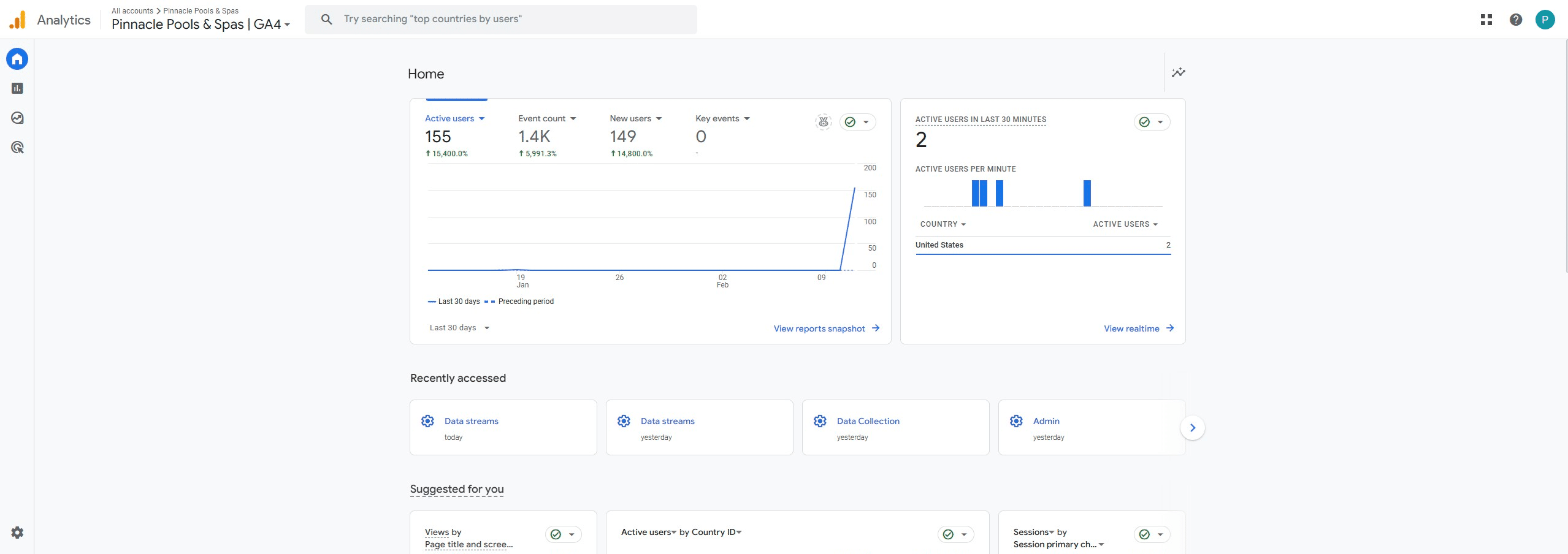This screenshot has width=1568, height=554.
Task: Open the Reports icon in left sidebar
Action: [x=17, y=88]
